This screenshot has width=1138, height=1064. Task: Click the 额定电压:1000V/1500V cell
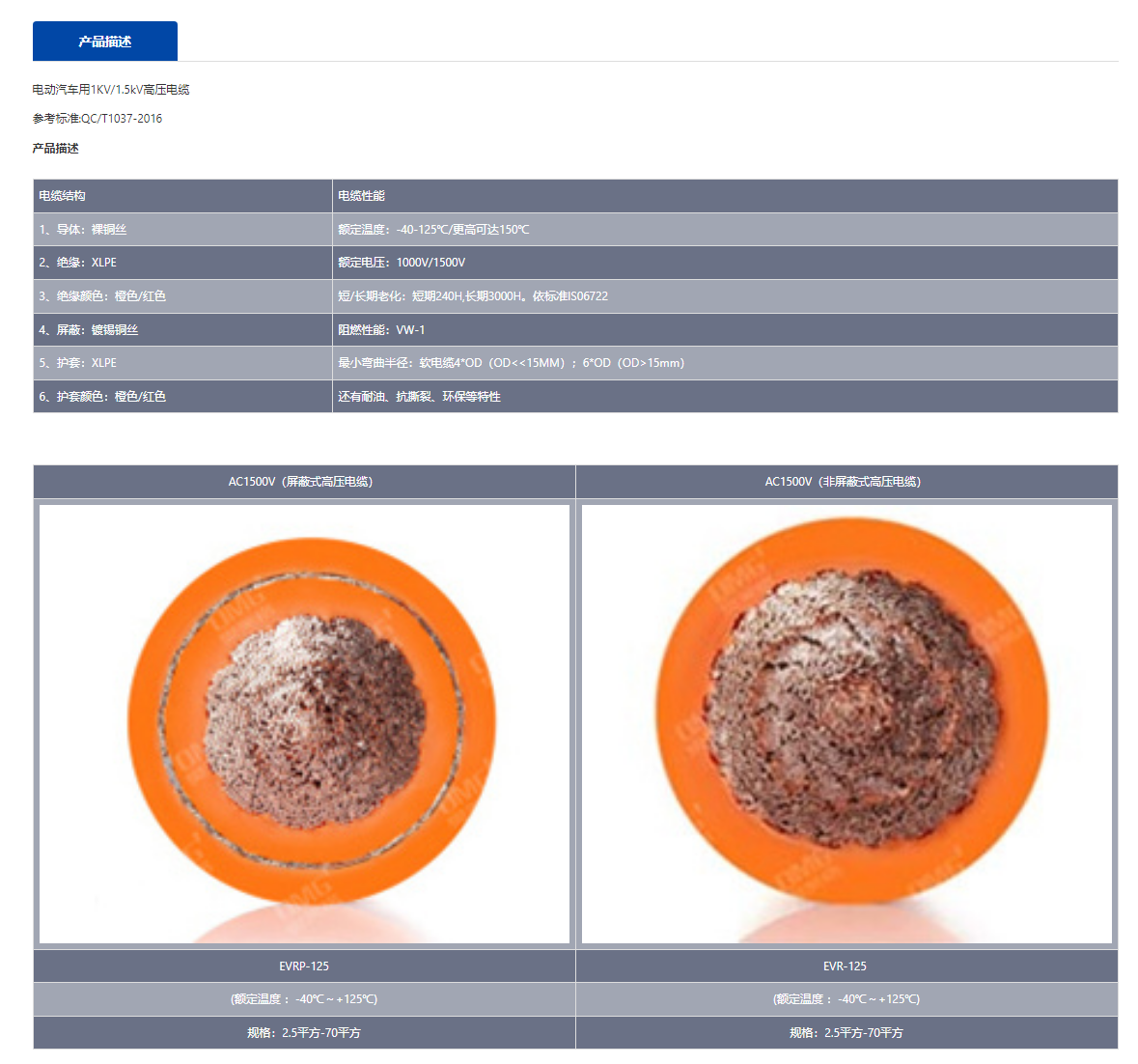(402, 263)
